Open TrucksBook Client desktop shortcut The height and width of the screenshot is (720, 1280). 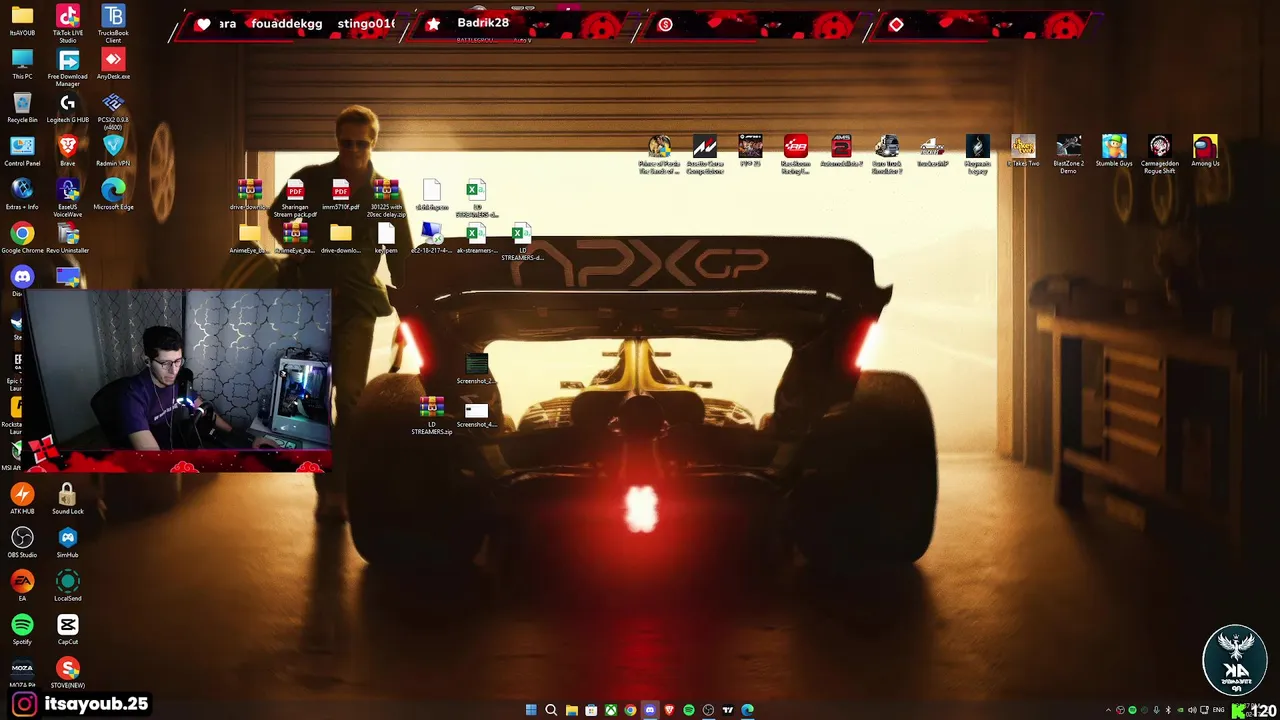(x=113, y=23)
